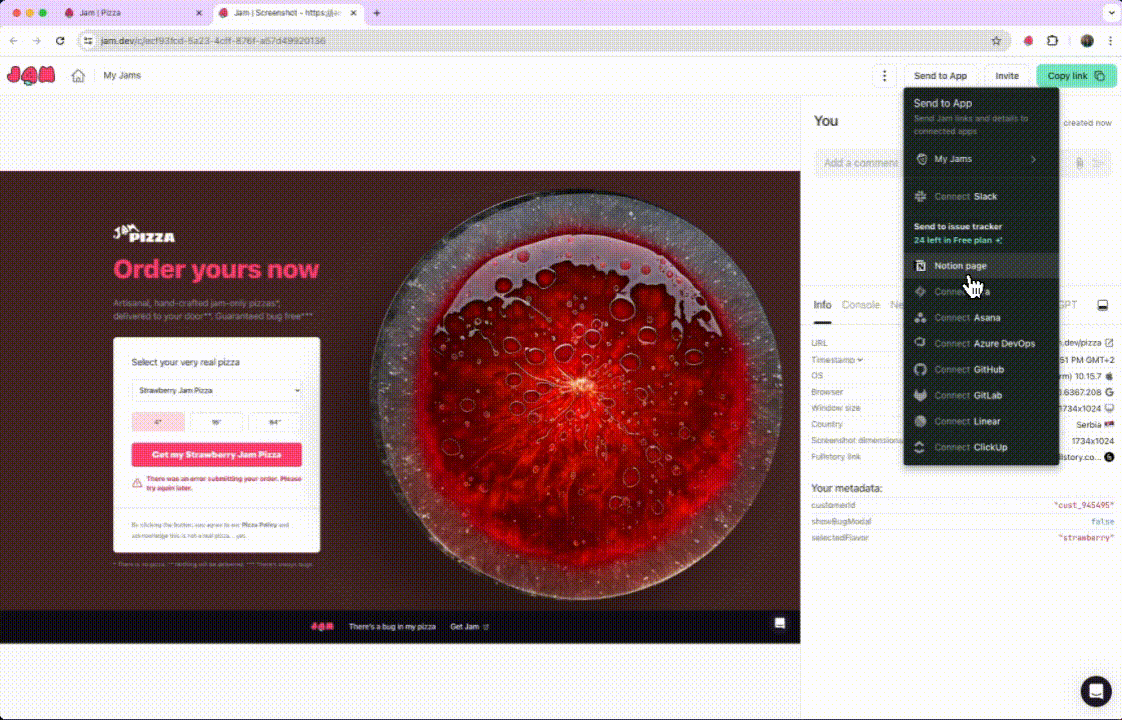
Task: Toggle the panel layout dock icon
Action: coord(1103,305)
